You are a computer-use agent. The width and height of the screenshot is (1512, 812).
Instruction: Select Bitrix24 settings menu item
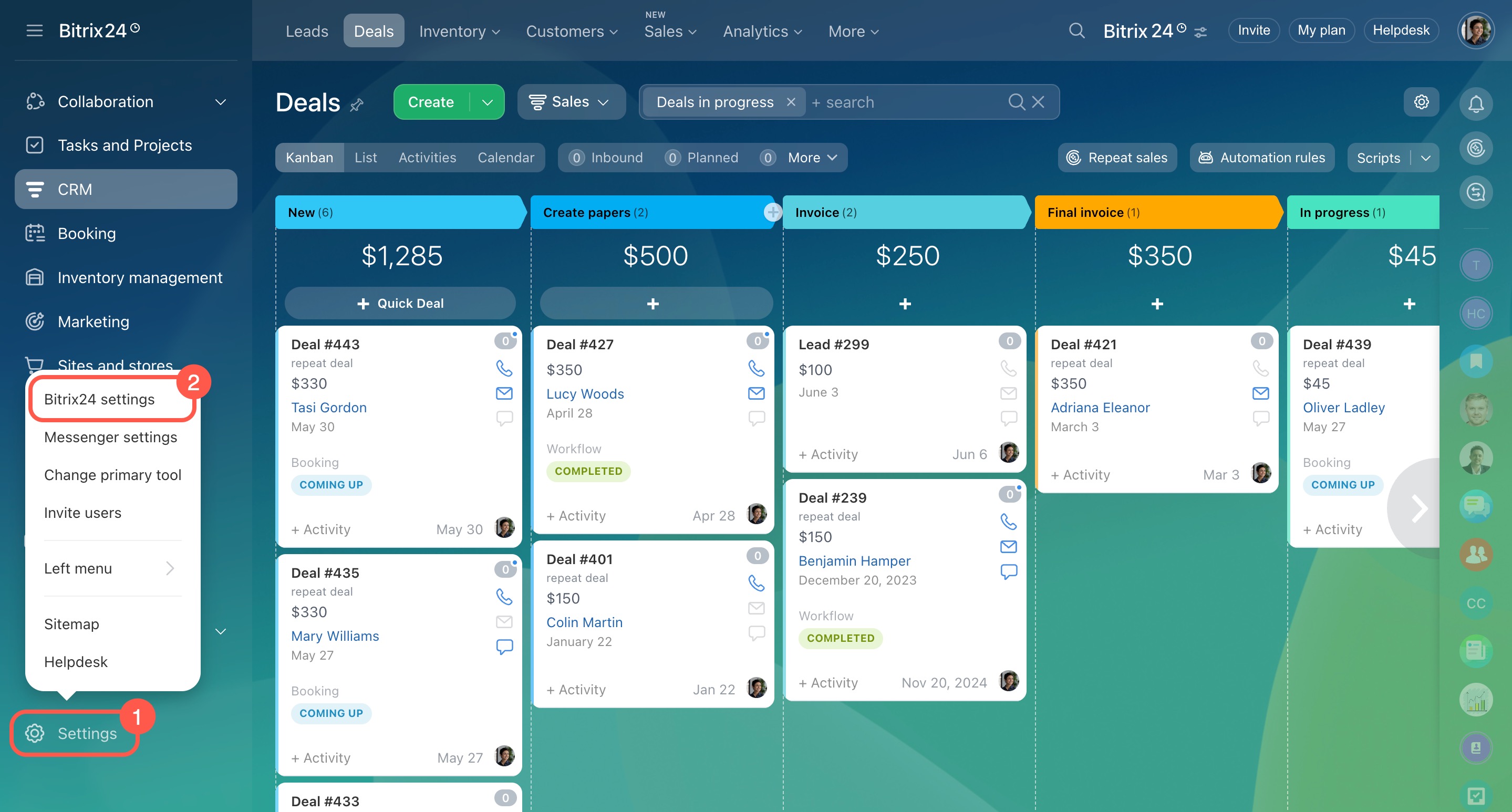click(99, 399)
